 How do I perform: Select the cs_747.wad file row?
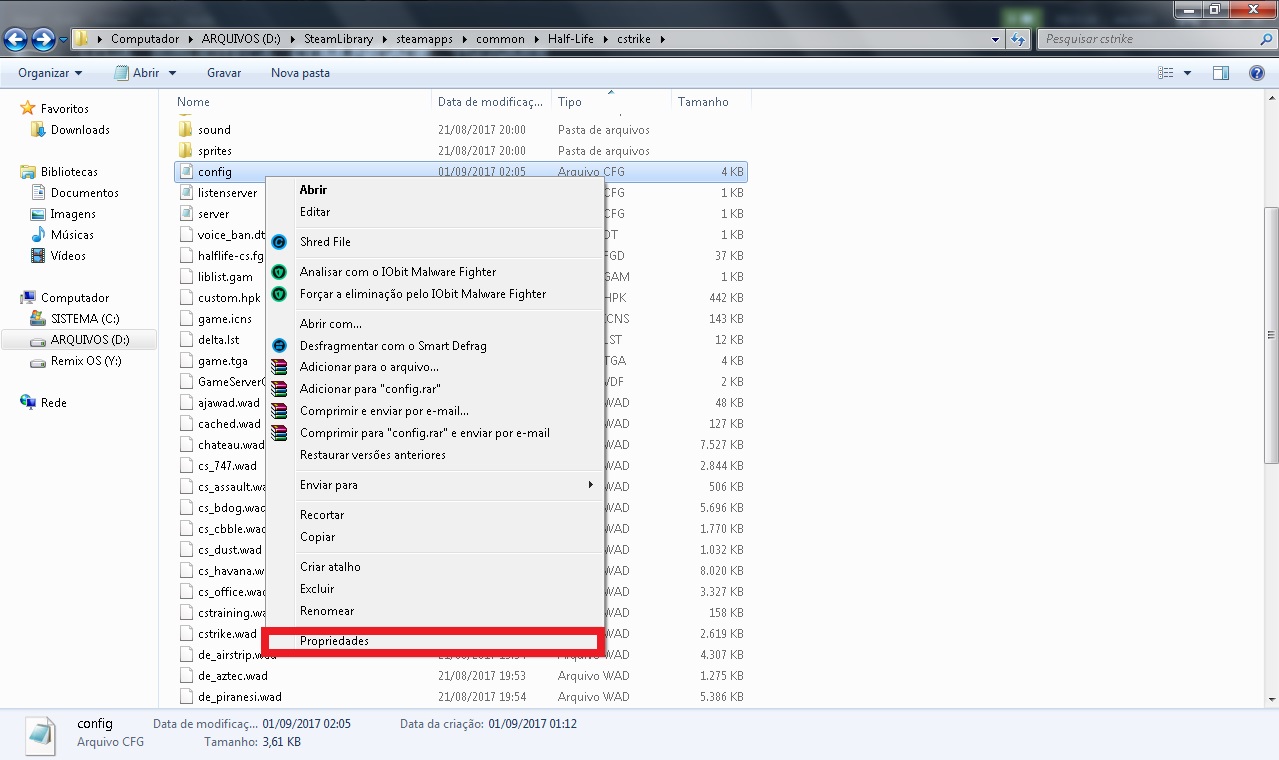coord(460,466)
